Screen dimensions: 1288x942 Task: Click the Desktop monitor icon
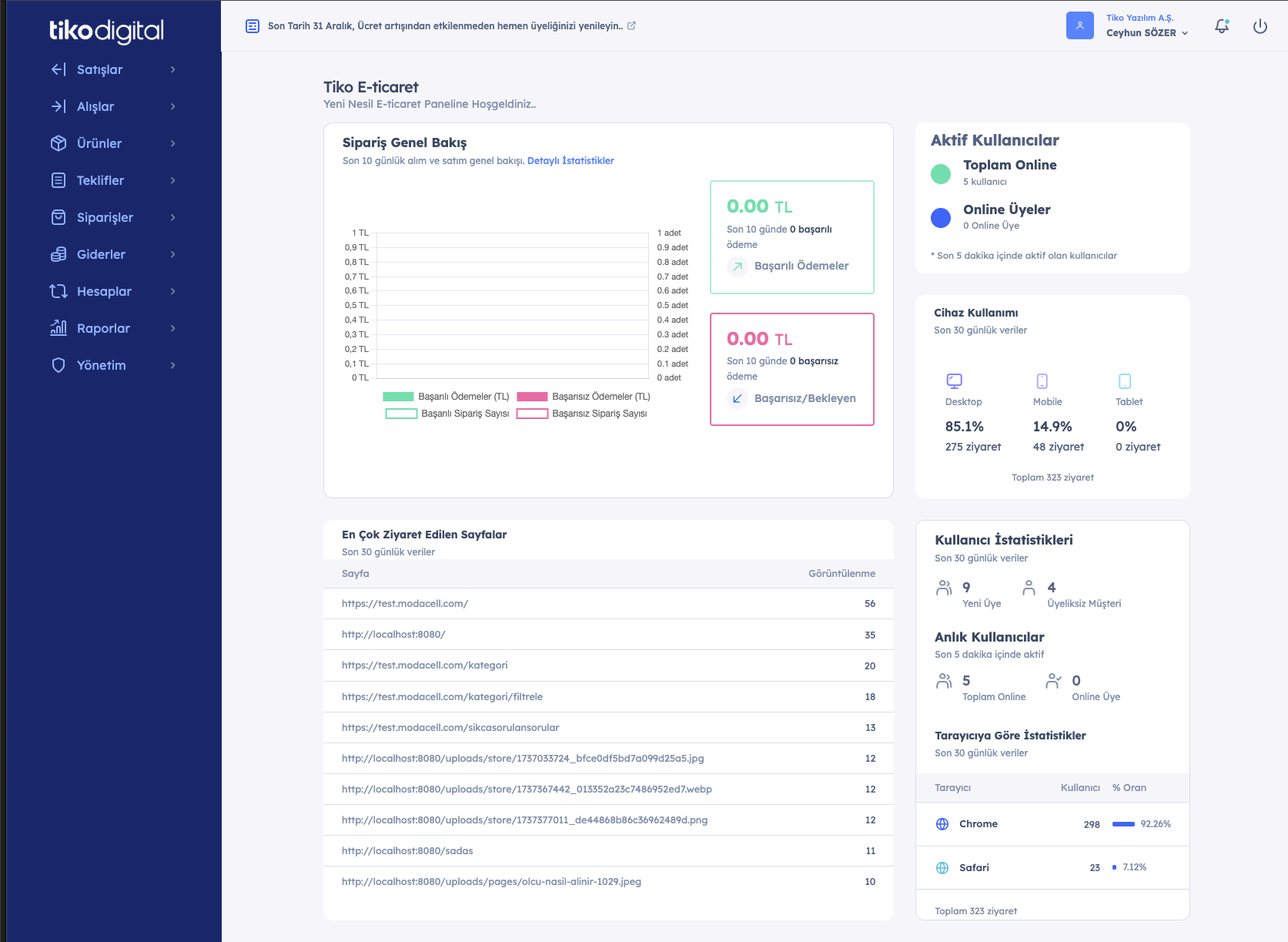[954, 380]
